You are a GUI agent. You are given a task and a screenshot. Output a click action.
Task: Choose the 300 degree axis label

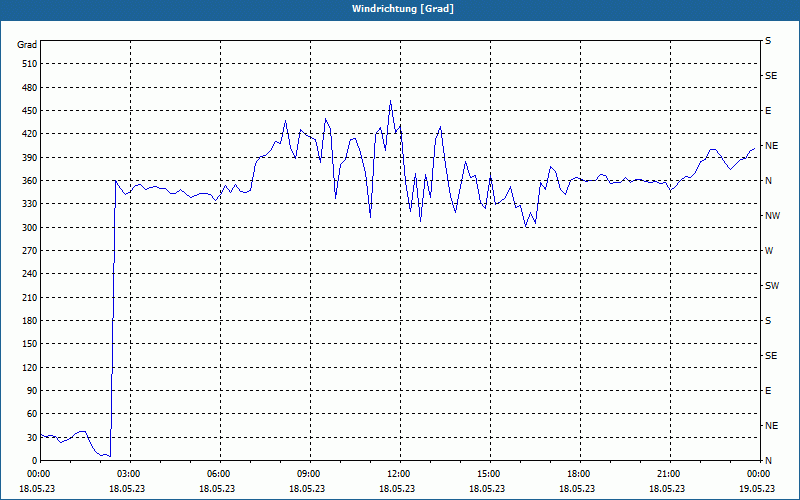click(29, 228)
